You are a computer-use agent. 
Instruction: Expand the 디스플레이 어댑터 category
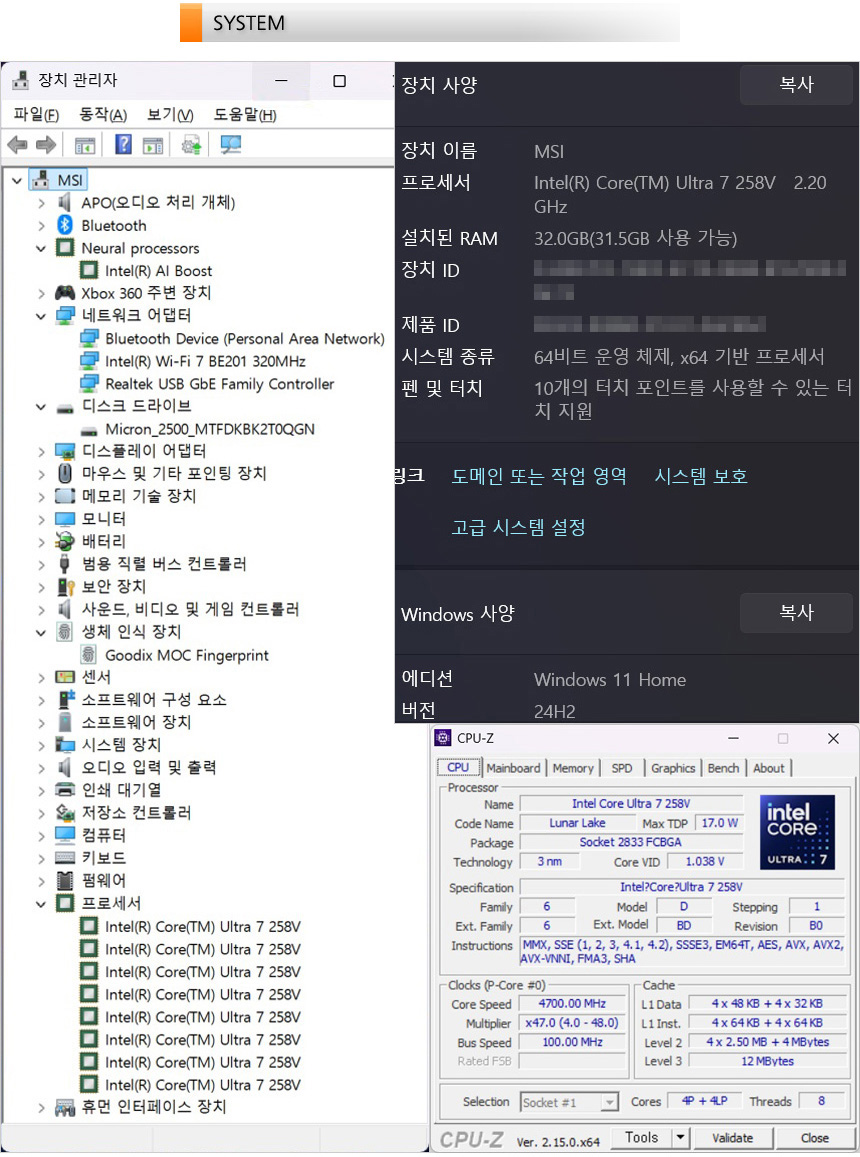(41, 451)
